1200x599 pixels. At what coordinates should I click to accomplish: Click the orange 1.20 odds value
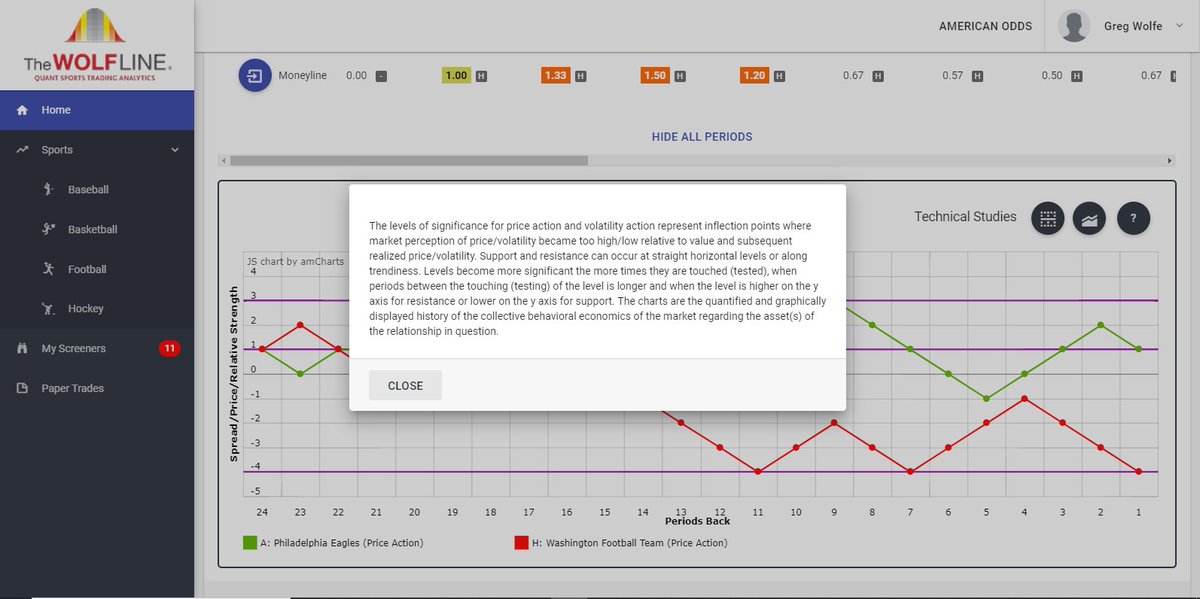pos(754,75)
